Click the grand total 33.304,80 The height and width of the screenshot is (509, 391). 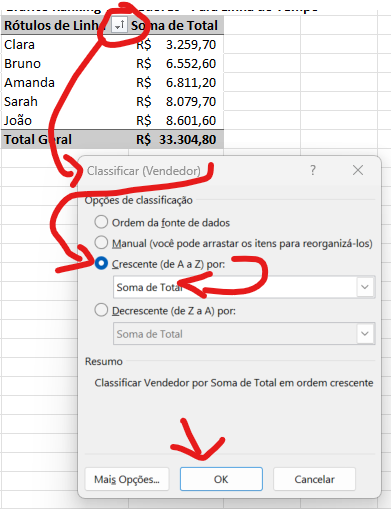coord(188,140)
